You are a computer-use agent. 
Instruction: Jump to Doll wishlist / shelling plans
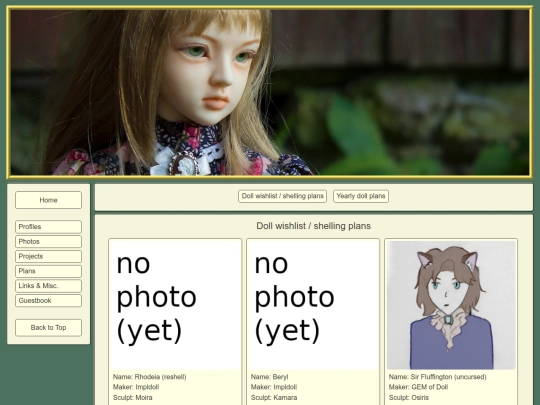coord(282,196)
